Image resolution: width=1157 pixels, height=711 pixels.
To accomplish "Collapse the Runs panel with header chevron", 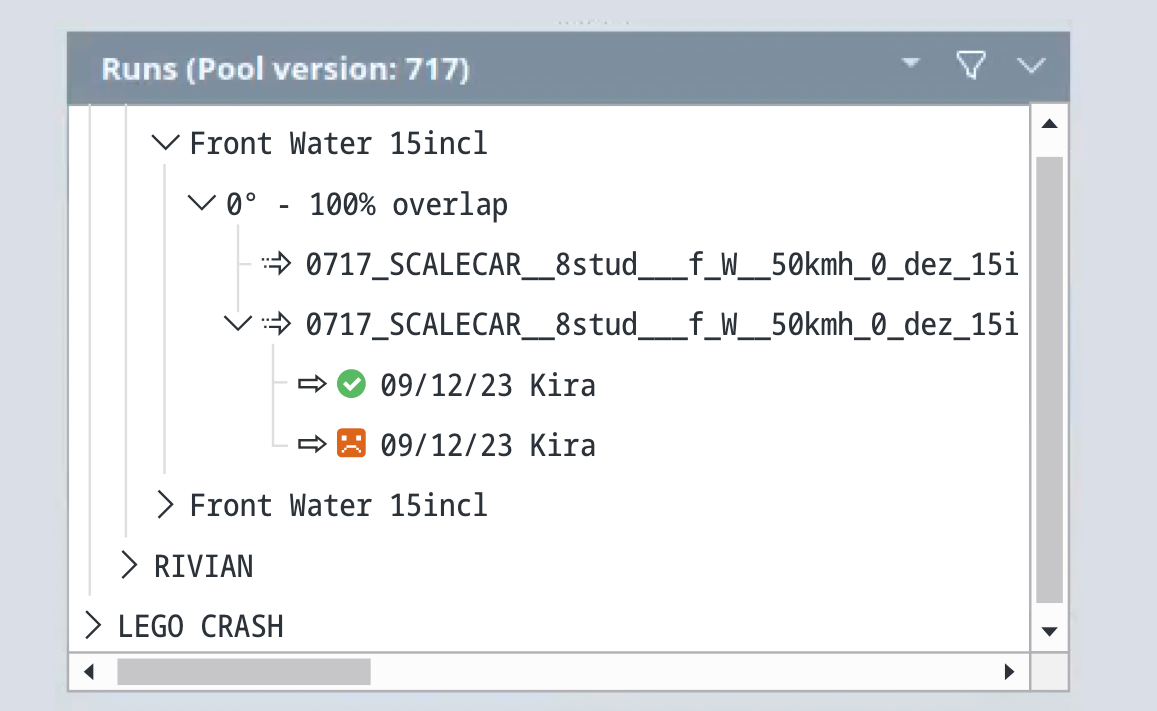I will (1030, 66).
